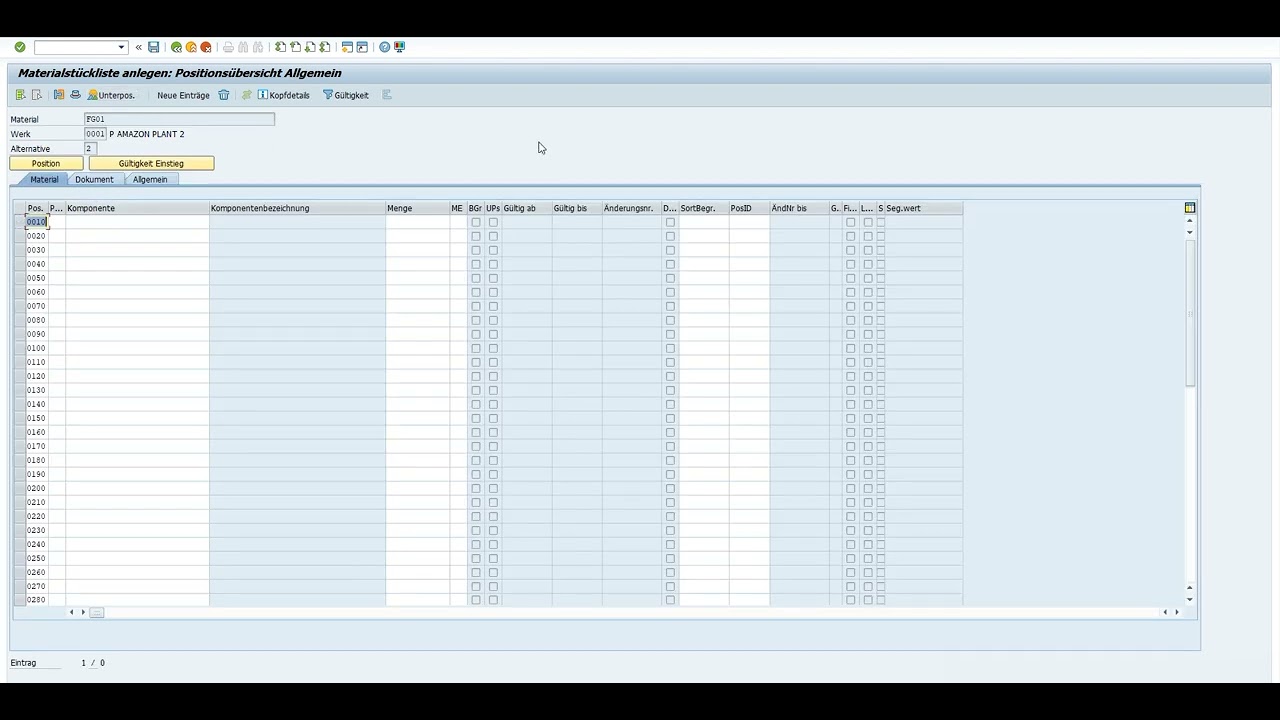Screen dimensions: 1280x720
Task: Click Neue Einträge button
Action: 183,95
